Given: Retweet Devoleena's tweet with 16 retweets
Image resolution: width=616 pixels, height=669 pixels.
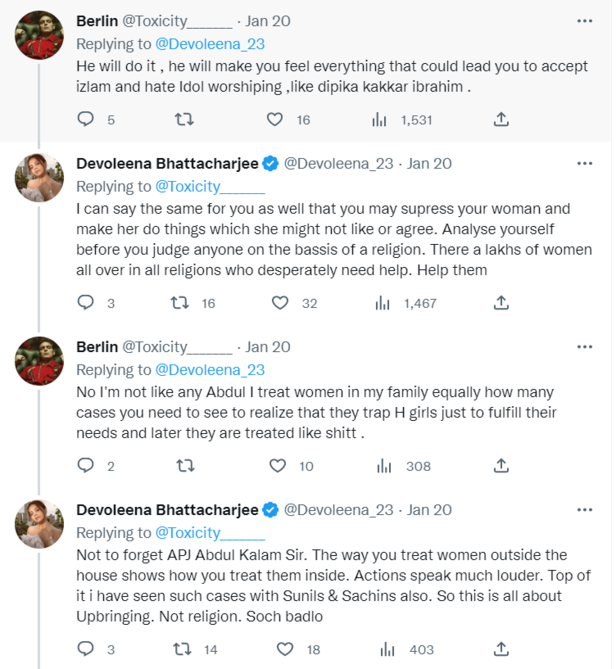Looking at the screenshot, I should point(179,303).
